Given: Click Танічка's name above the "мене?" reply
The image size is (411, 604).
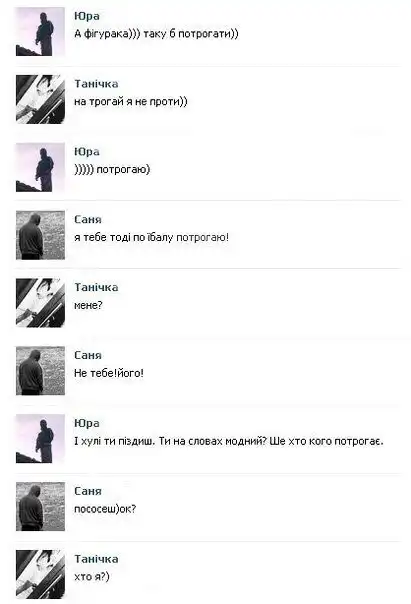Looking at the screenshot, I should coord(96,287).
